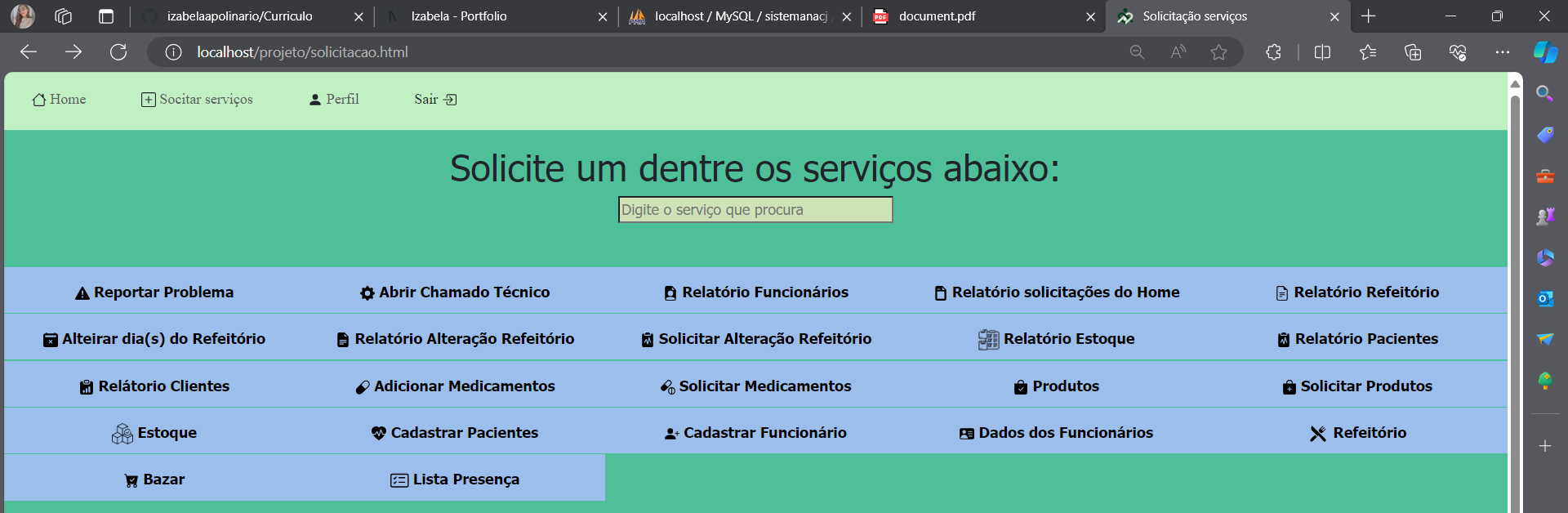
Task: Open the browser refresh button
Action: coord(118,52)
